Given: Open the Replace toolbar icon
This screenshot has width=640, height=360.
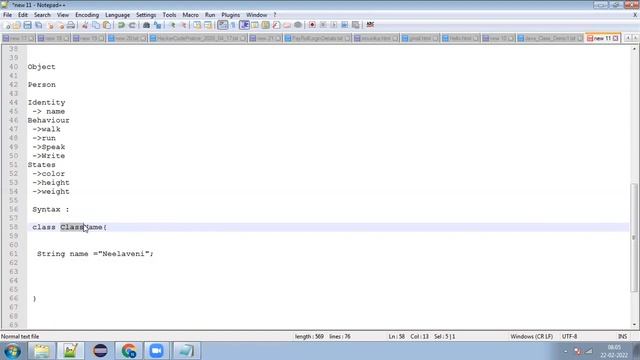Looking at the screenshot, I should [157, 25].
